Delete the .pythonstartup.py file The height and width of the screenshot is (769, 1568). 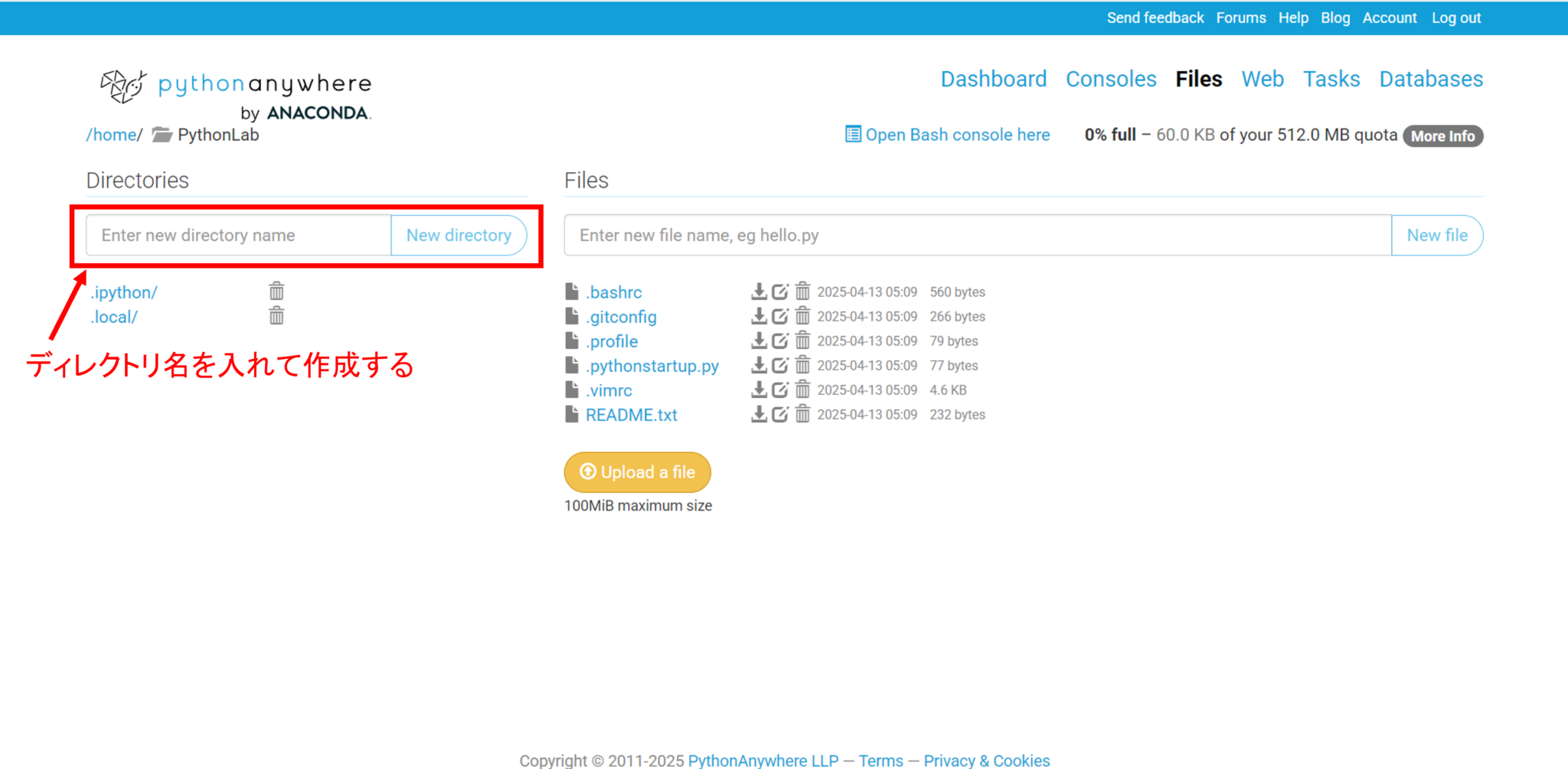point(802,365)
